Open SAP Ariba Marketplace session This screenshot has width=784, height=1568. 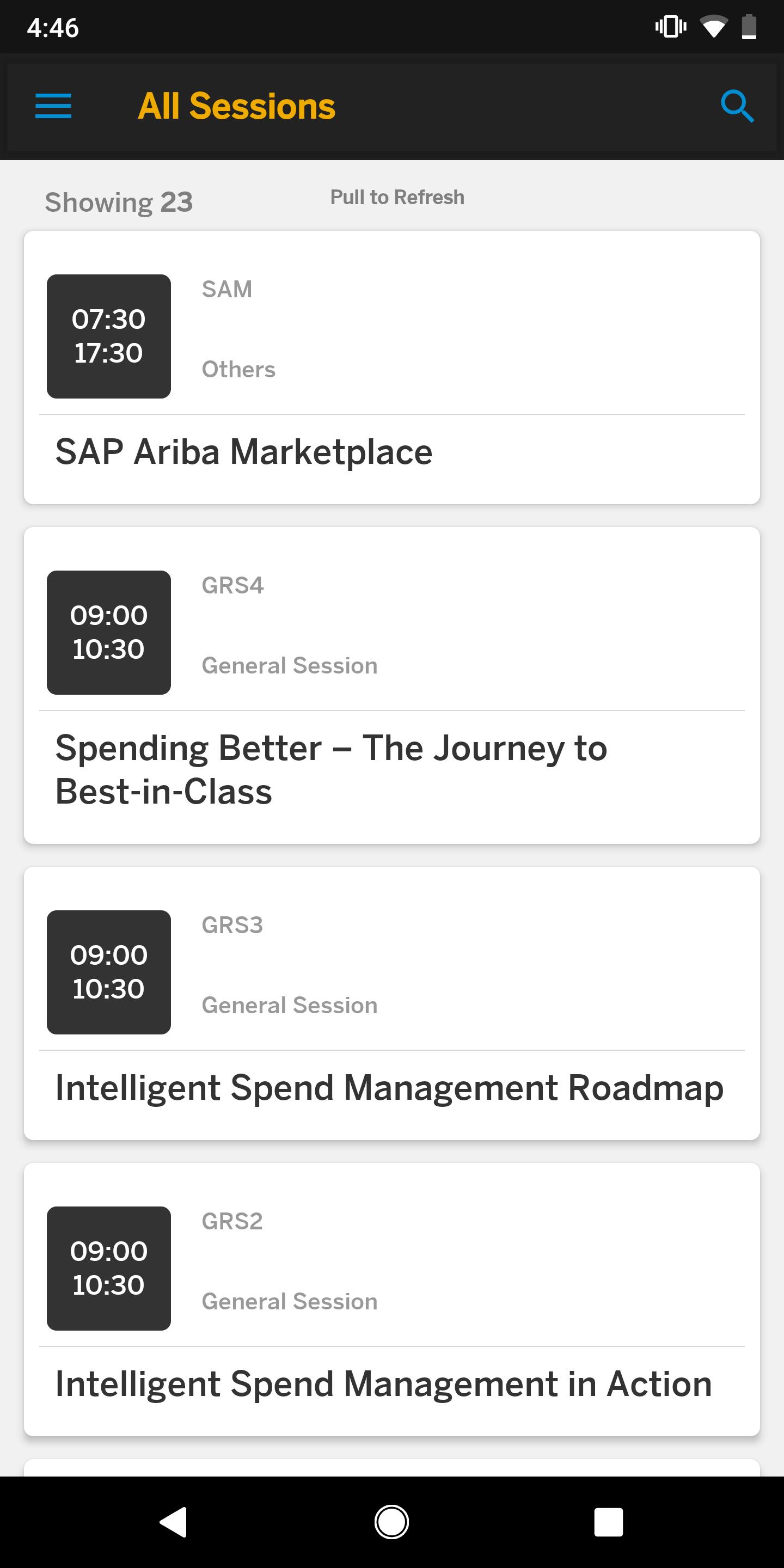pos(392,367)
